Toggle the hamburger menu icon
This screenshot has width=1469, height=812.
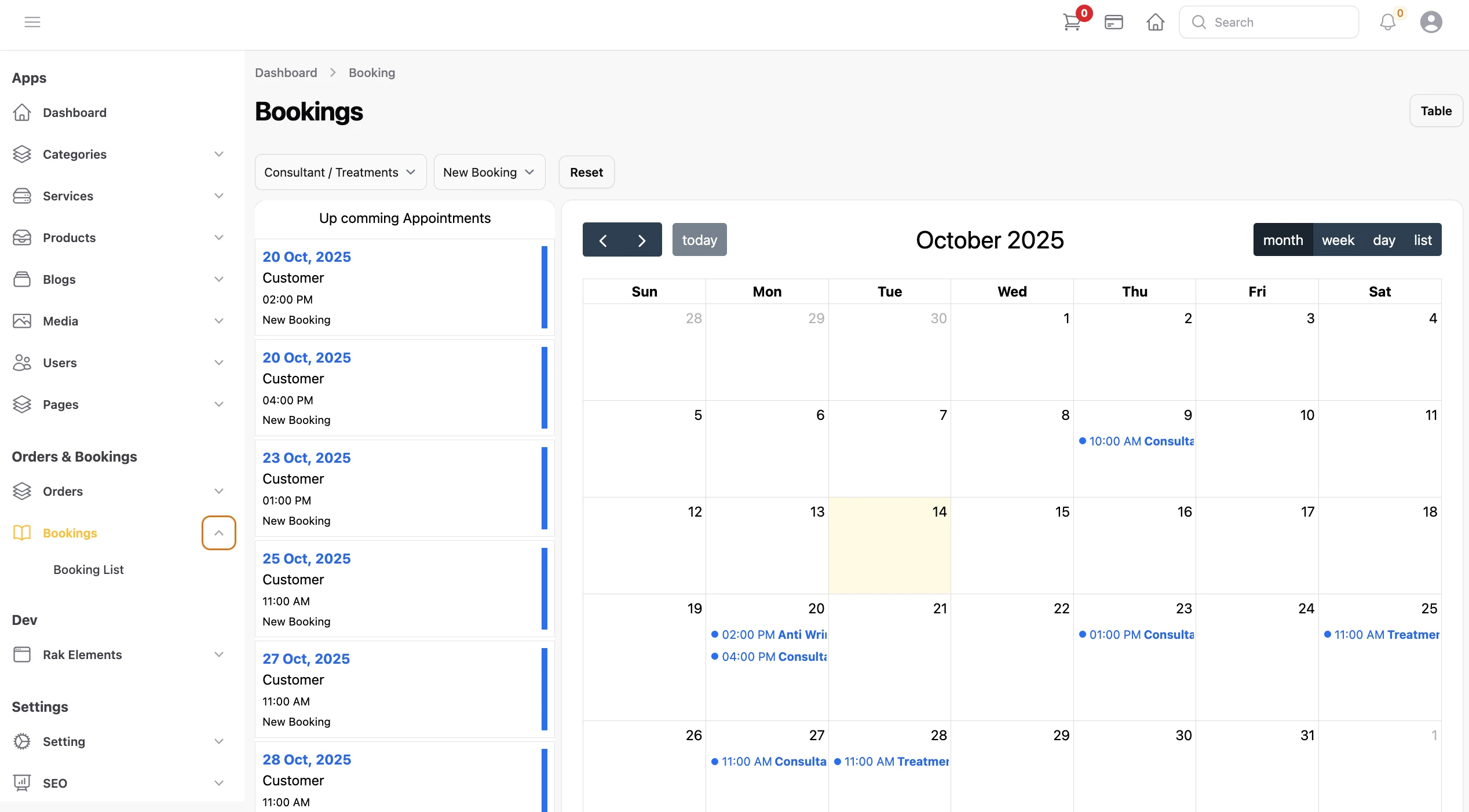tap(32, 22)
